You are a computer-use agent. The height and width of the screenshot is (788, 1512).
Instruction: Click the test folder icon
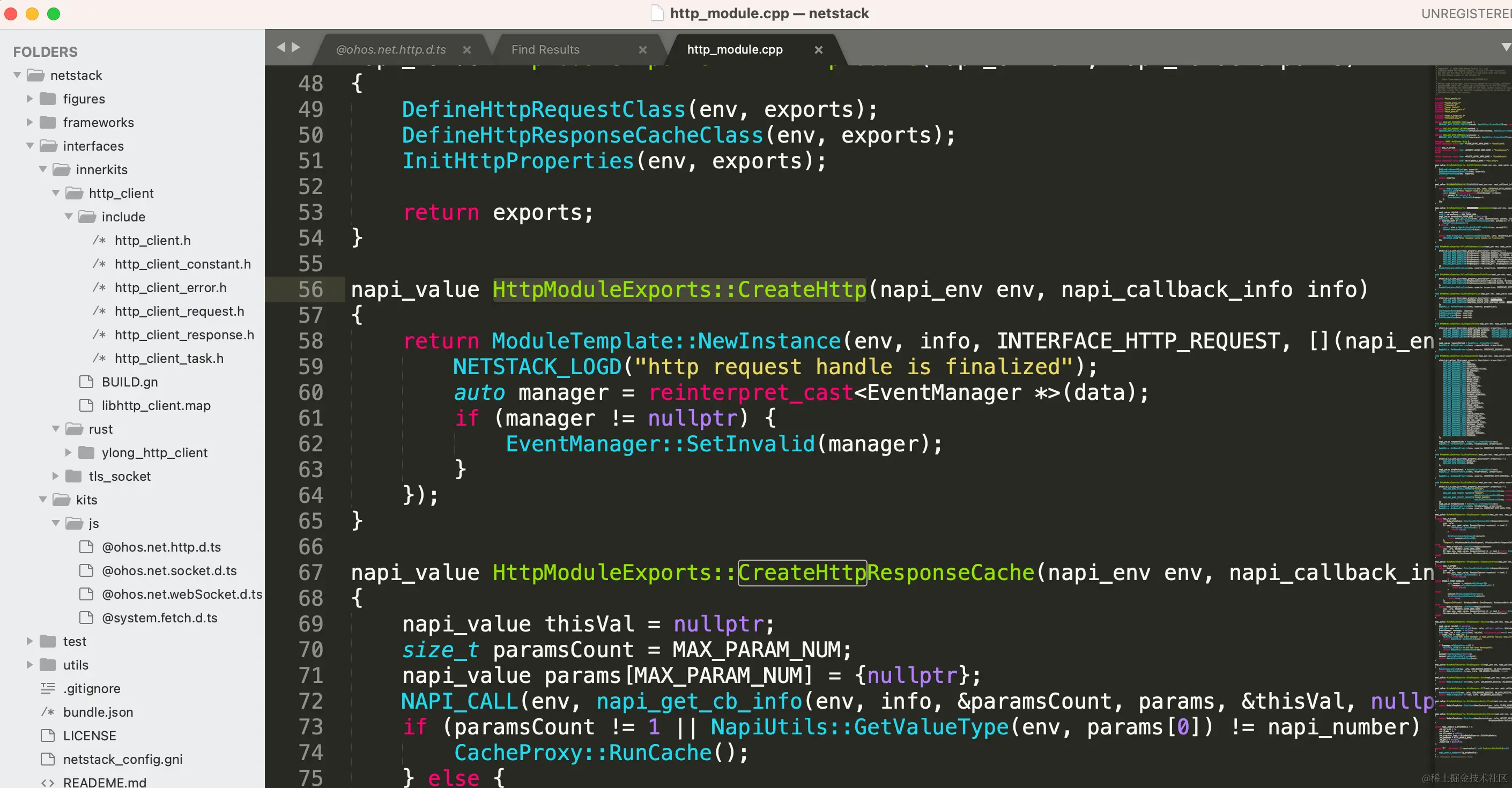tap(48, 641)
